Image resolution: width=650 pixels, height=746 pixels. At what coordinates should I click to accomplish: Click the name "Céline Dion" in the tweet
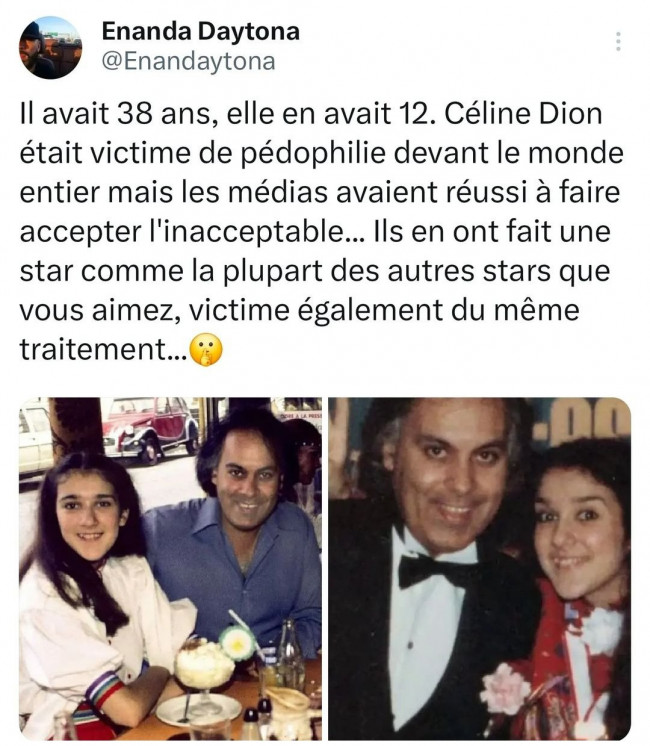pos(523,114)
